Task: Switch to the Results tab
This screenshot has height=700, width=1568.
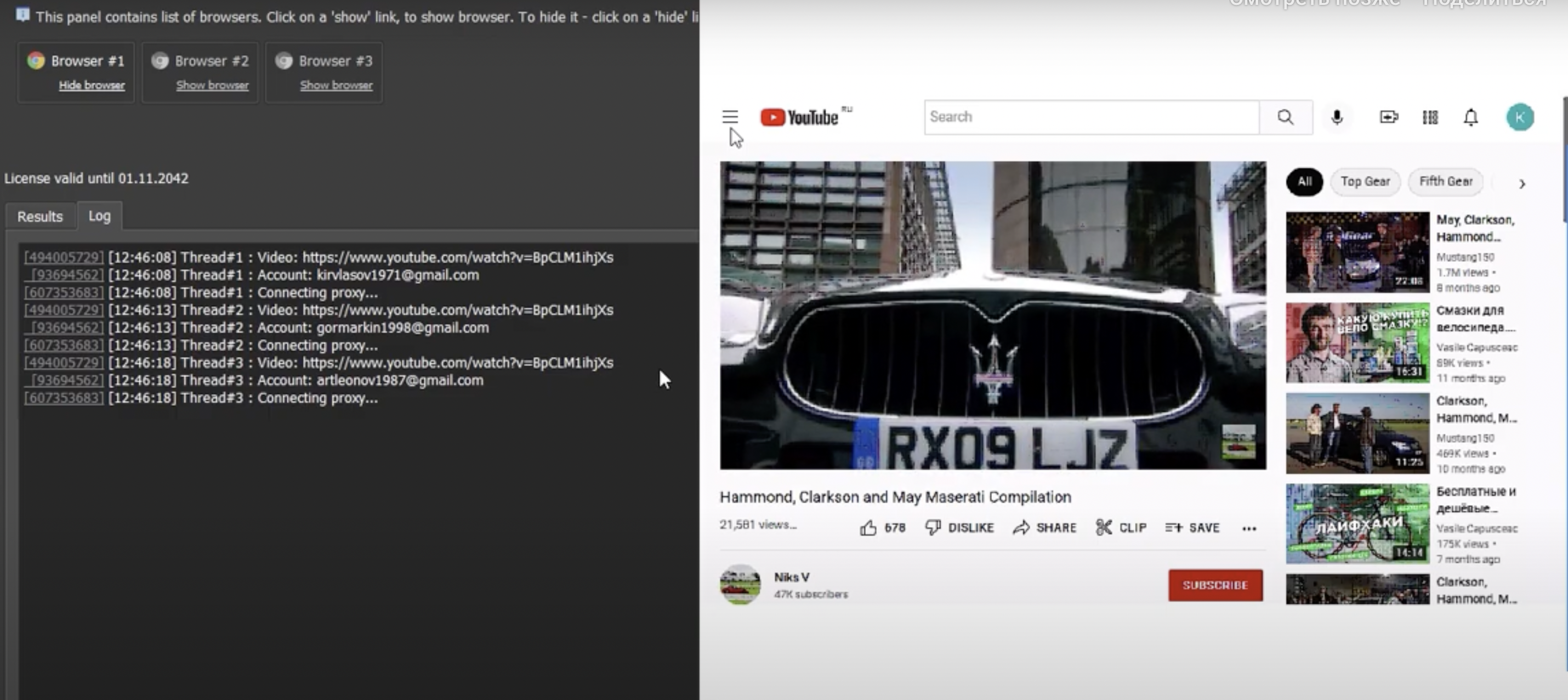Action: 39,216
